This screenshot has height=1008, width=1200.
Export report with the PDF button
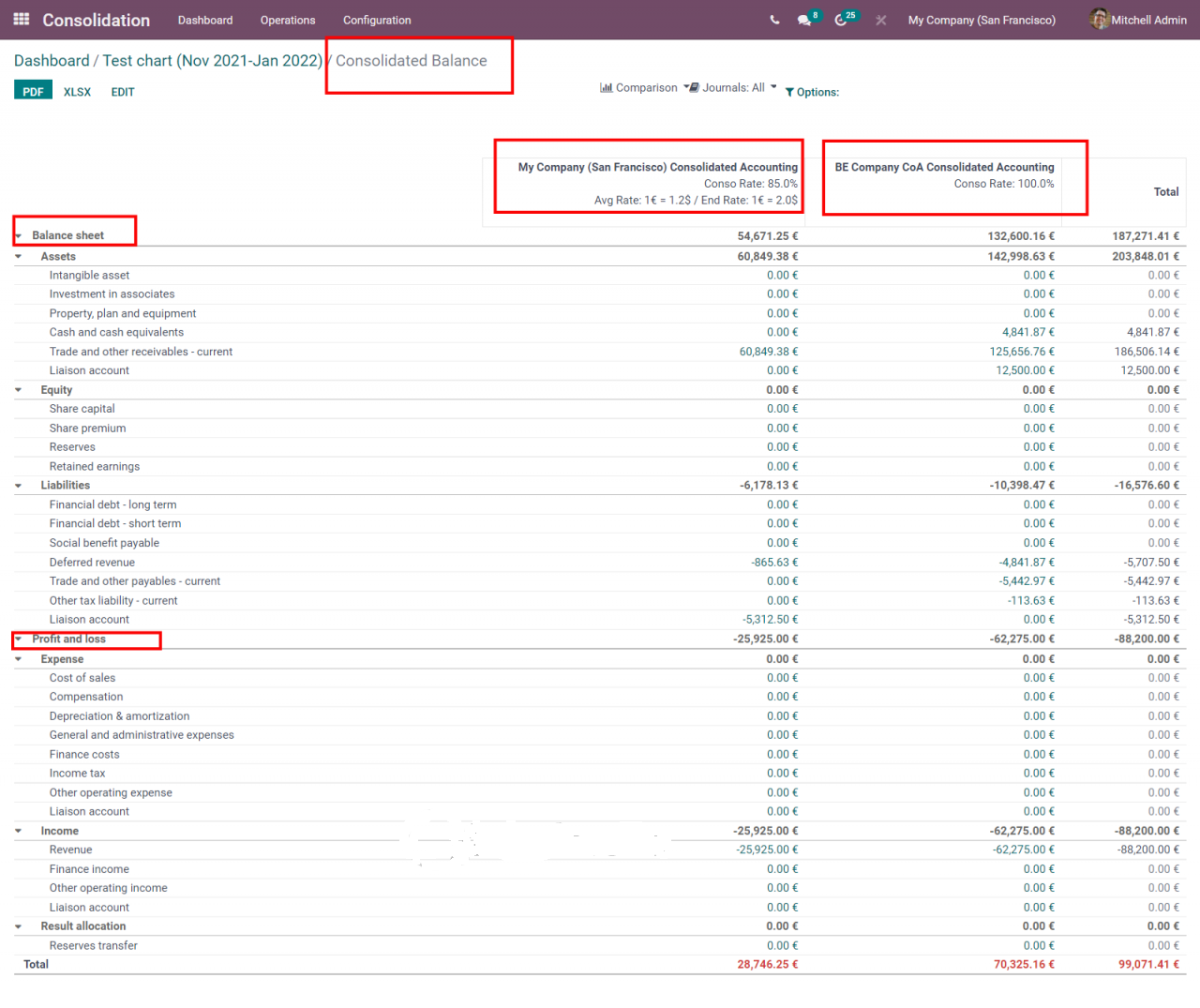[x=33, y=91]
